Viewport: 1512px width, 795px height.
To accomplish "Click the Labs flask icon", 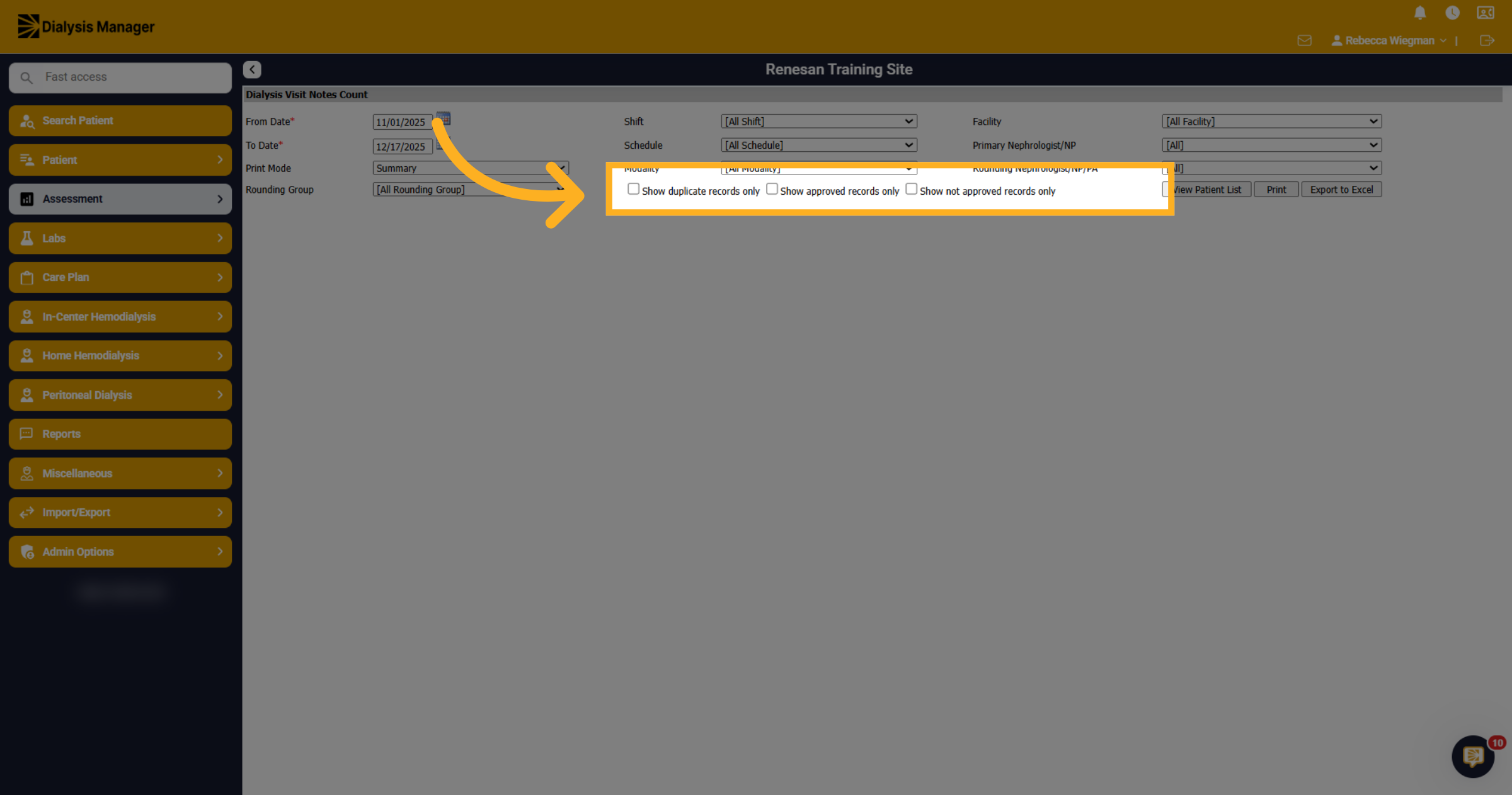I will [27, 238].
